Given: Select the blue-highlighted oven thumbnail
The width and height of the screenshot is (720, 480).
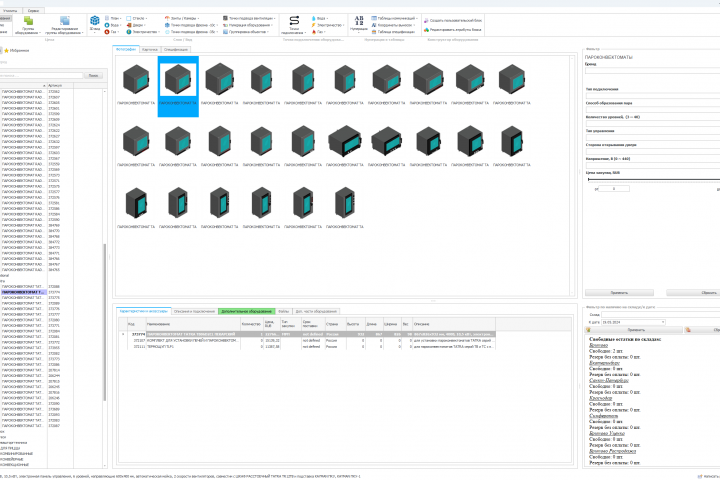Looking at the screenshot, I should [178, 86].
